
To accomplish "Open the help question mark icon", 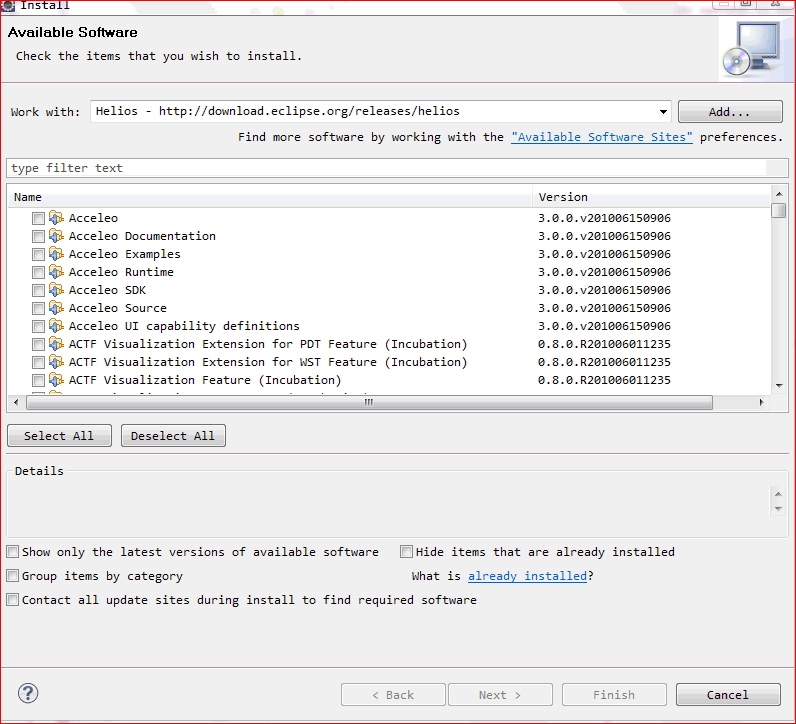I will pyautogui.click(x=28, y=693).
